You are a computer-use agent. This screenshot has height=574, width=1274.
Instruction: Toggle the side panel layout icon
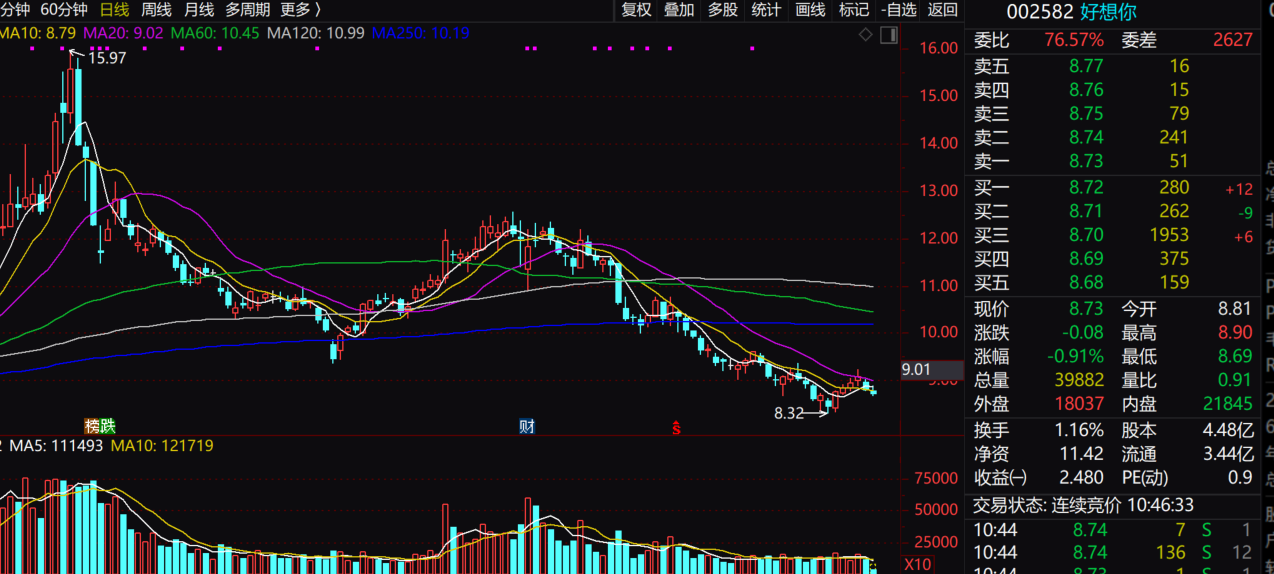[x=889, y=34]
